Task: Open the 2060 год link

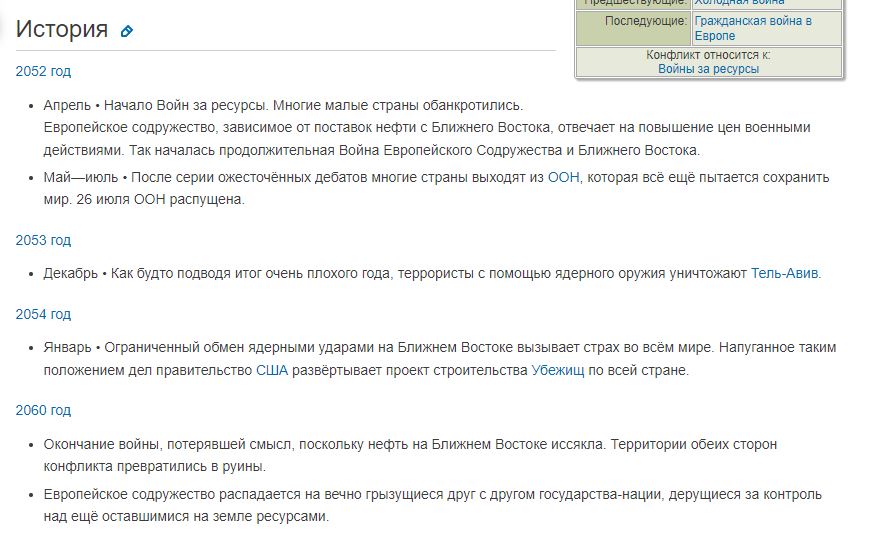Action: click(x=43, y=410)
